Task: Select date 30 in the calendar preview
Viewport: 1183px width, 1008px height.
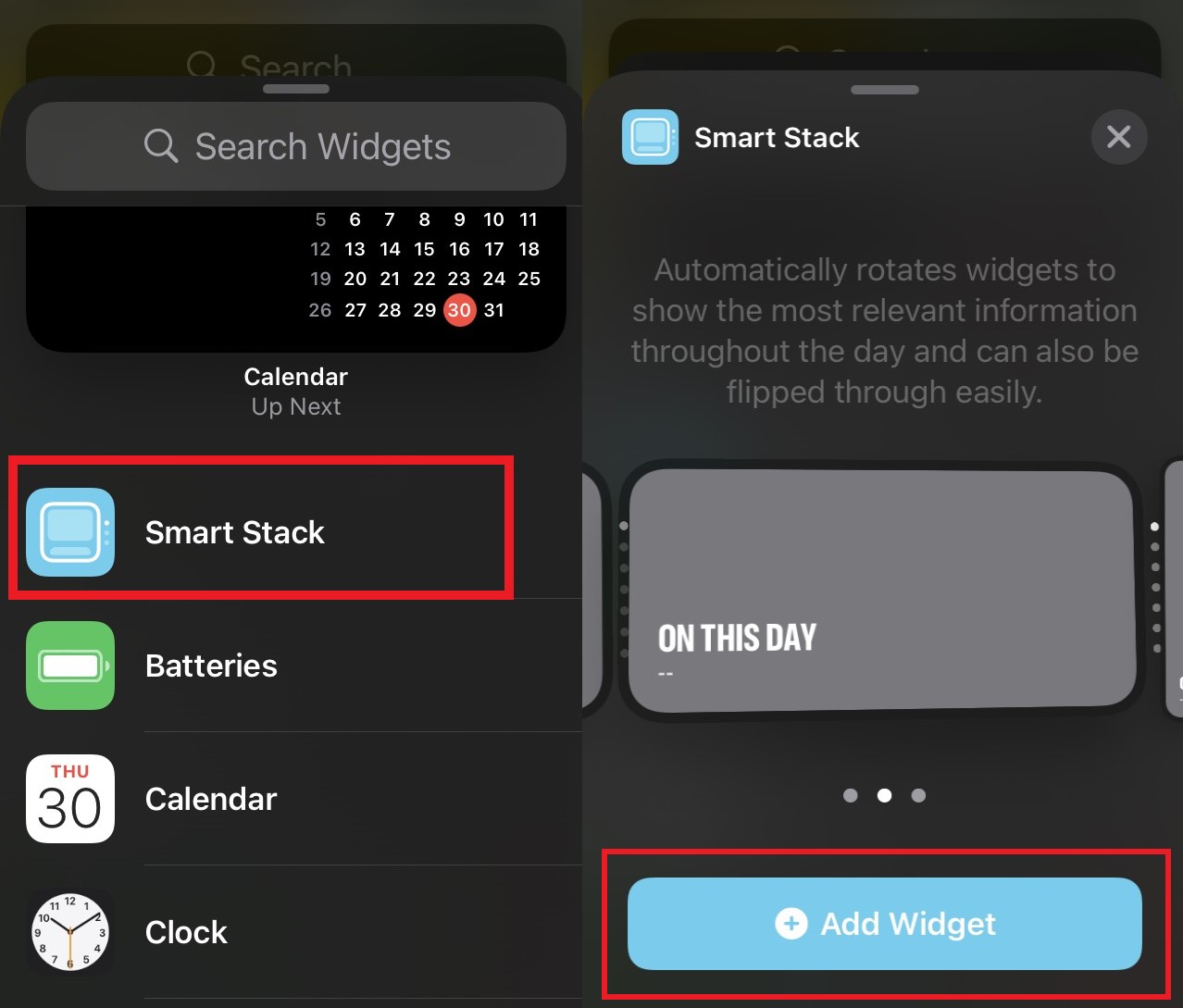Action: [x=459, y=310]
